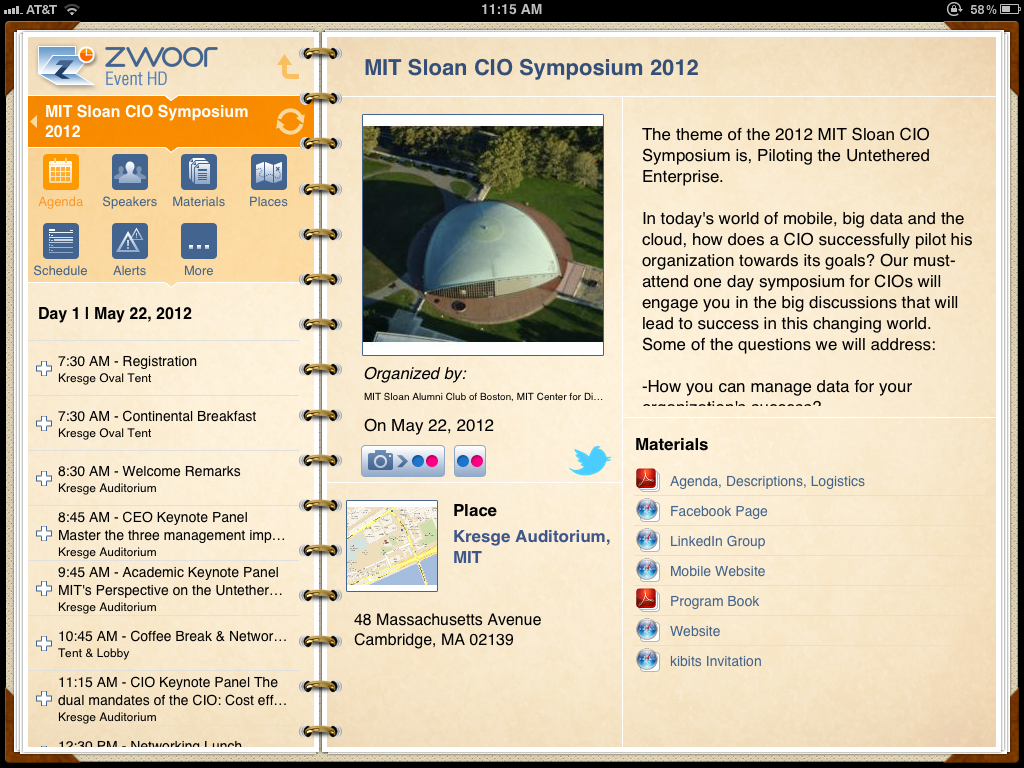Tap the battery indicator in status bar
This screenshot has height=768, width=1024.
point(1011,9)
